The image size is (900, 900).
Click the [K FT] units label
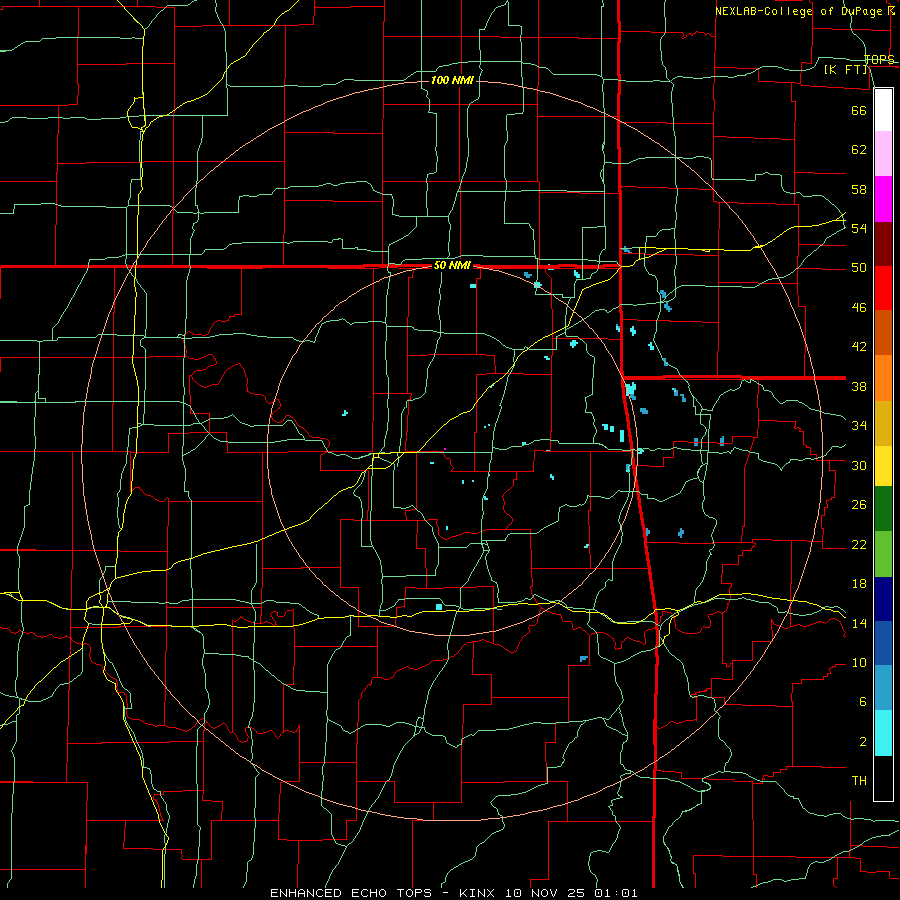click(x=845, y=70)
